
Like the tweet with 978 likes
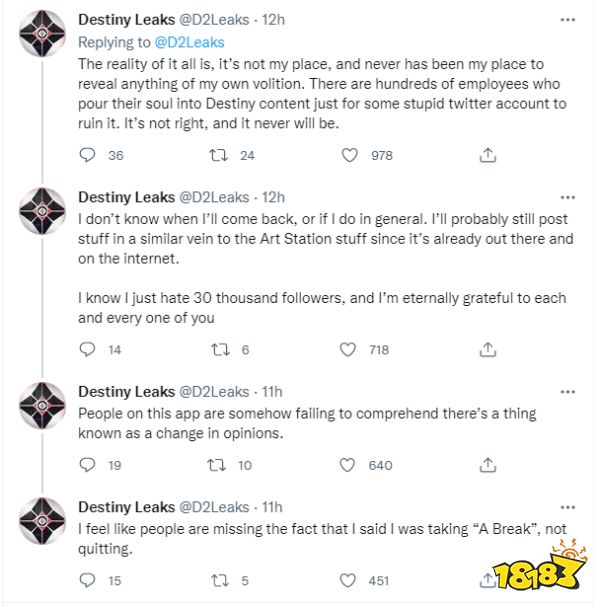(x=349, y=155)
